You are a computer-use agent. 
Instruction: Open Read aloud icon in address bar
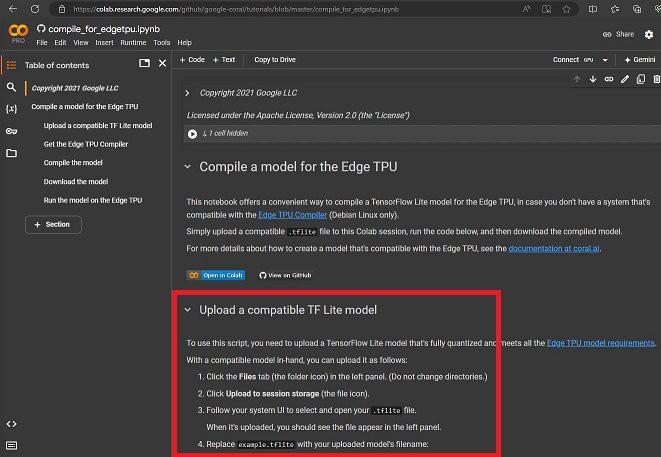[x=527, y=9]
